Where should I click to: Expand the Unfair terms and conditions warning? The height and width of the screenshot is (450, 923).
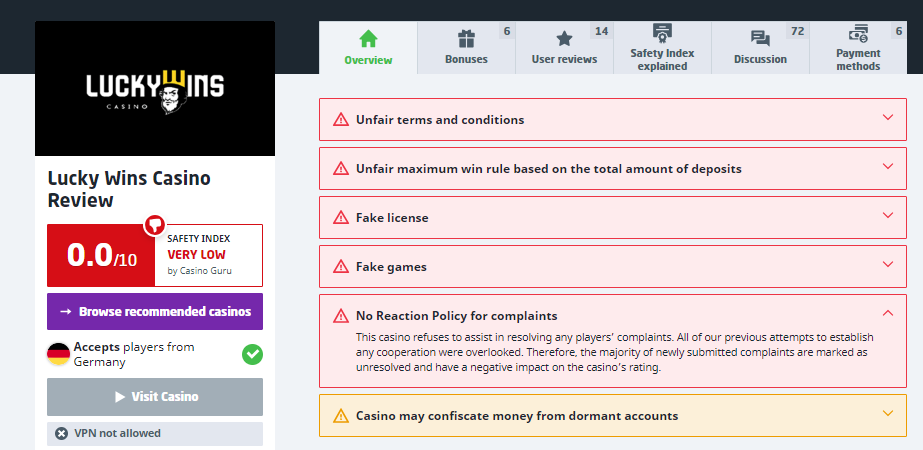coord(887,118)
